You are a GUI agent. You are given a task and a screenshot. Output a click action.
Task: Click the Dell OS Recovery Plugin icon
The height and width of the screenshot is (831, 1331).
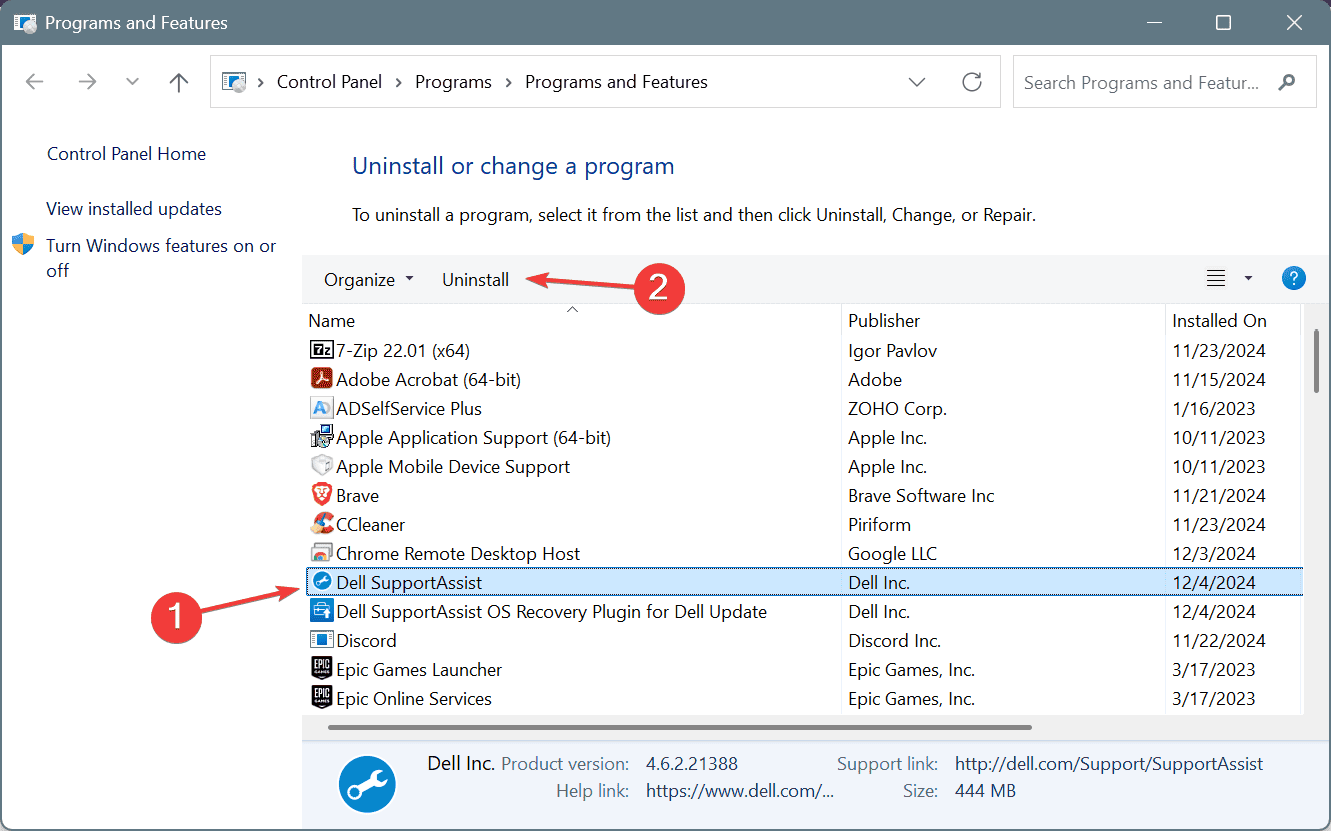pyautogui.click(x=321, y=611)
